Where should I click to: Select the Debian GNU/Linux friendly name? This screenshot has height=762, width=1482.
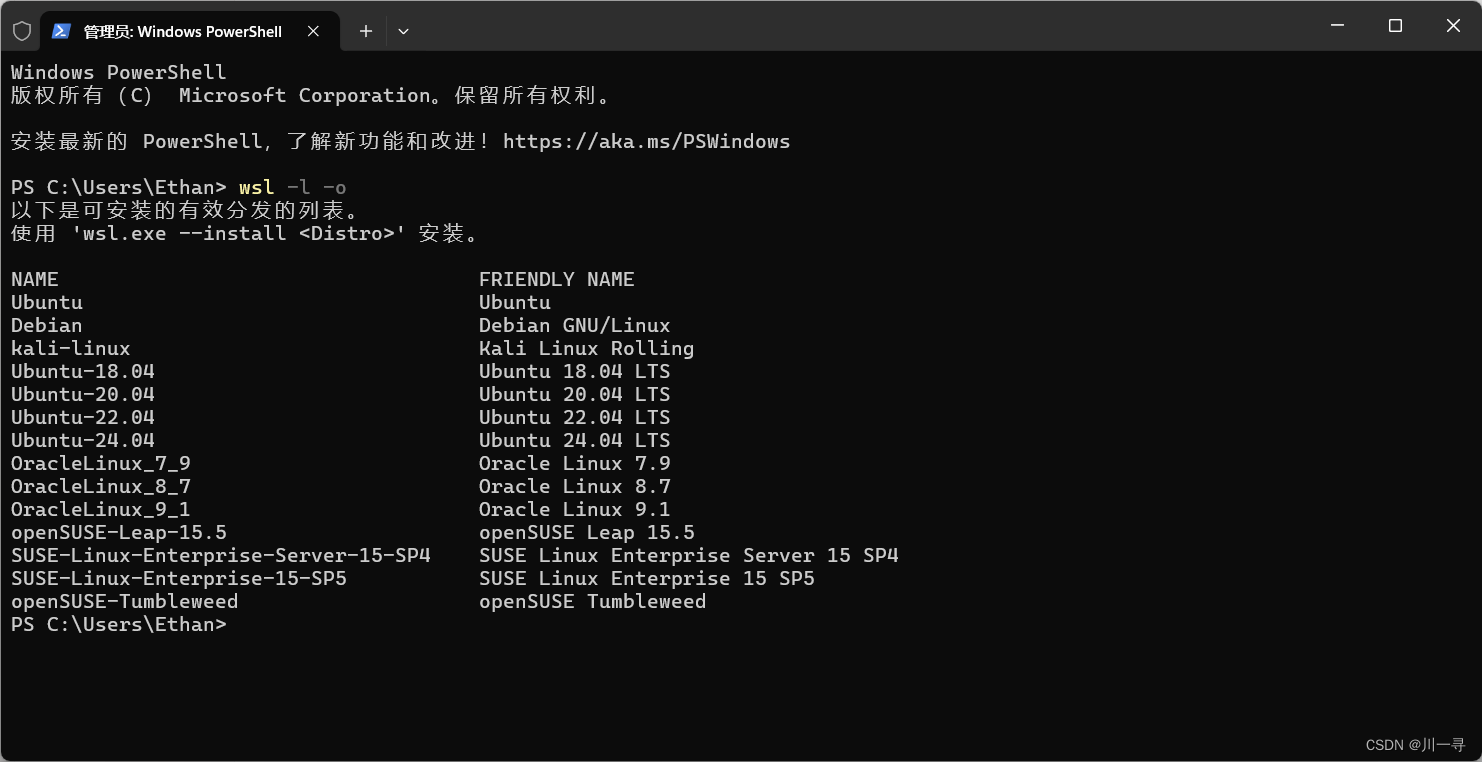coord(574,325)
